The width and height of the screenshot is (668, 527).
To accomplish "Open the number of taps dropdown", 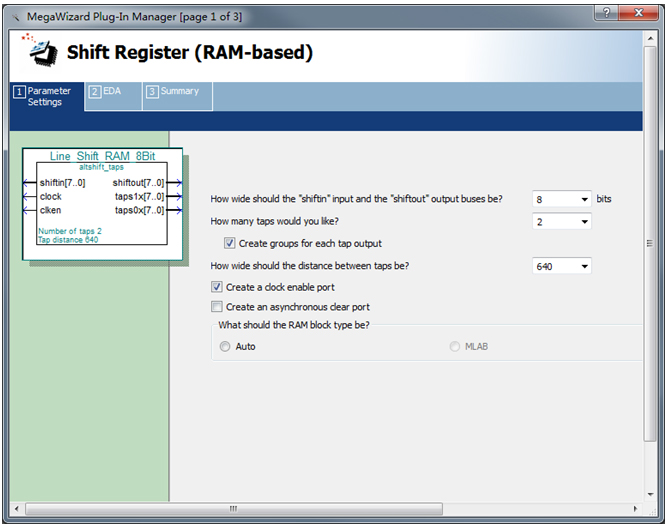I will click(x=561, y=222).
